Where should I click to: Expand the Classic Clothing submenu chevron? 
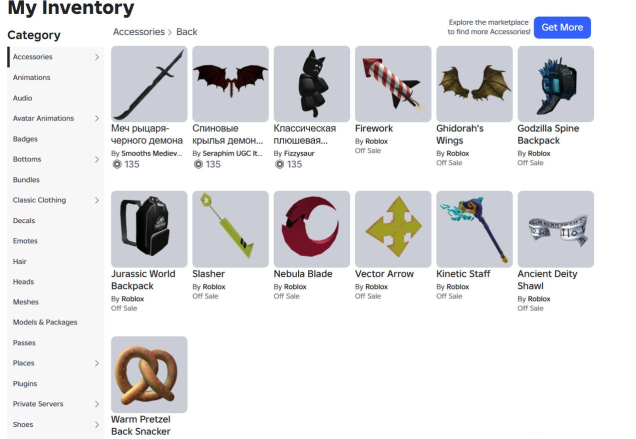coord(97,200)
